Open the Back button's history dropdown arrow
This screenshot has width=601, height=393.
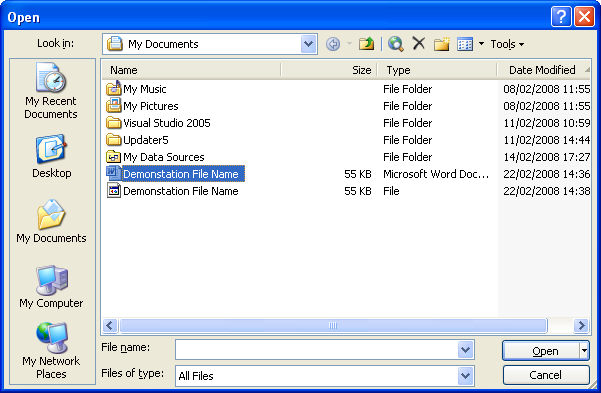349,44
